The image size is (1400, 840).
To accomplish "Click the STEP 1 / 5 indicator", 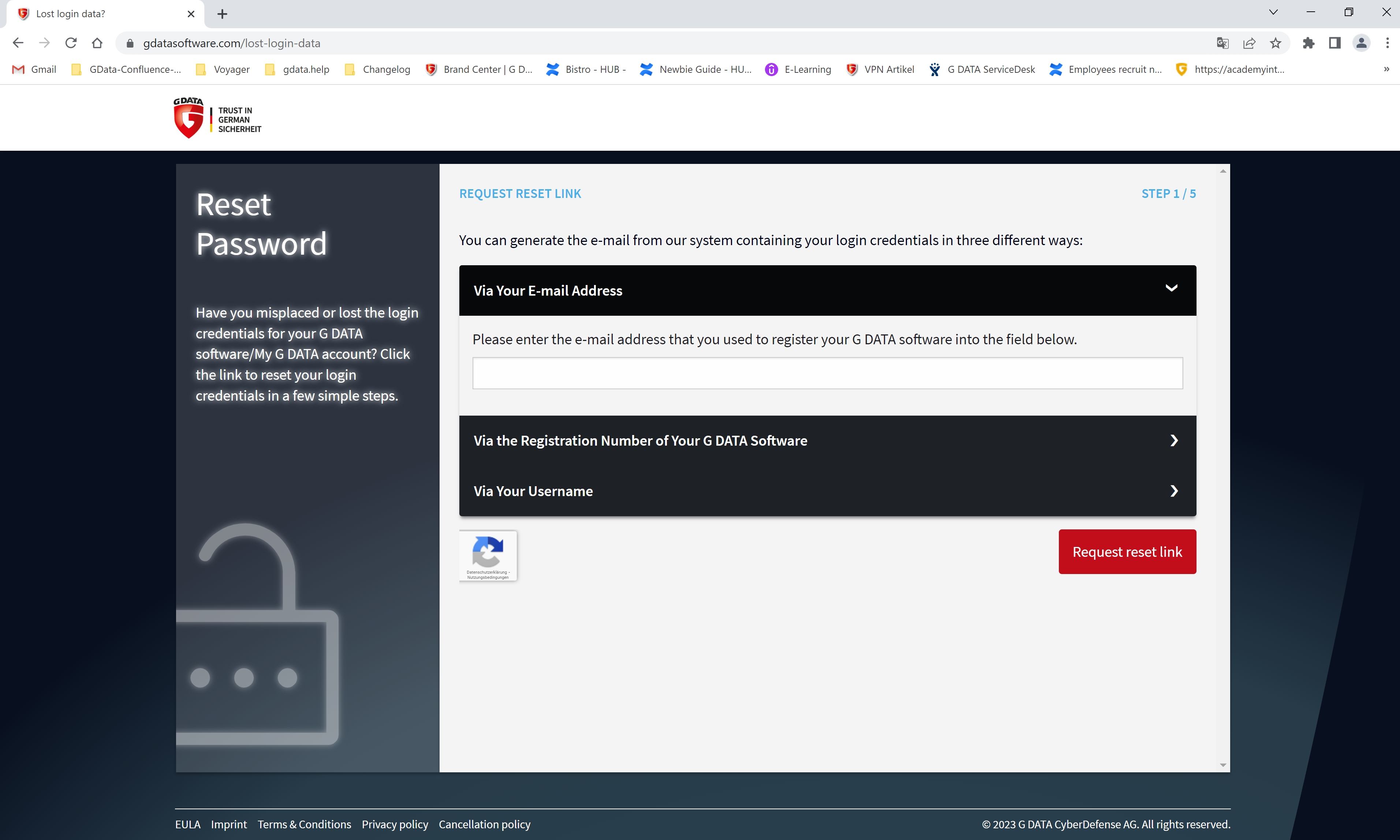I will click(x=1168, y=194).
